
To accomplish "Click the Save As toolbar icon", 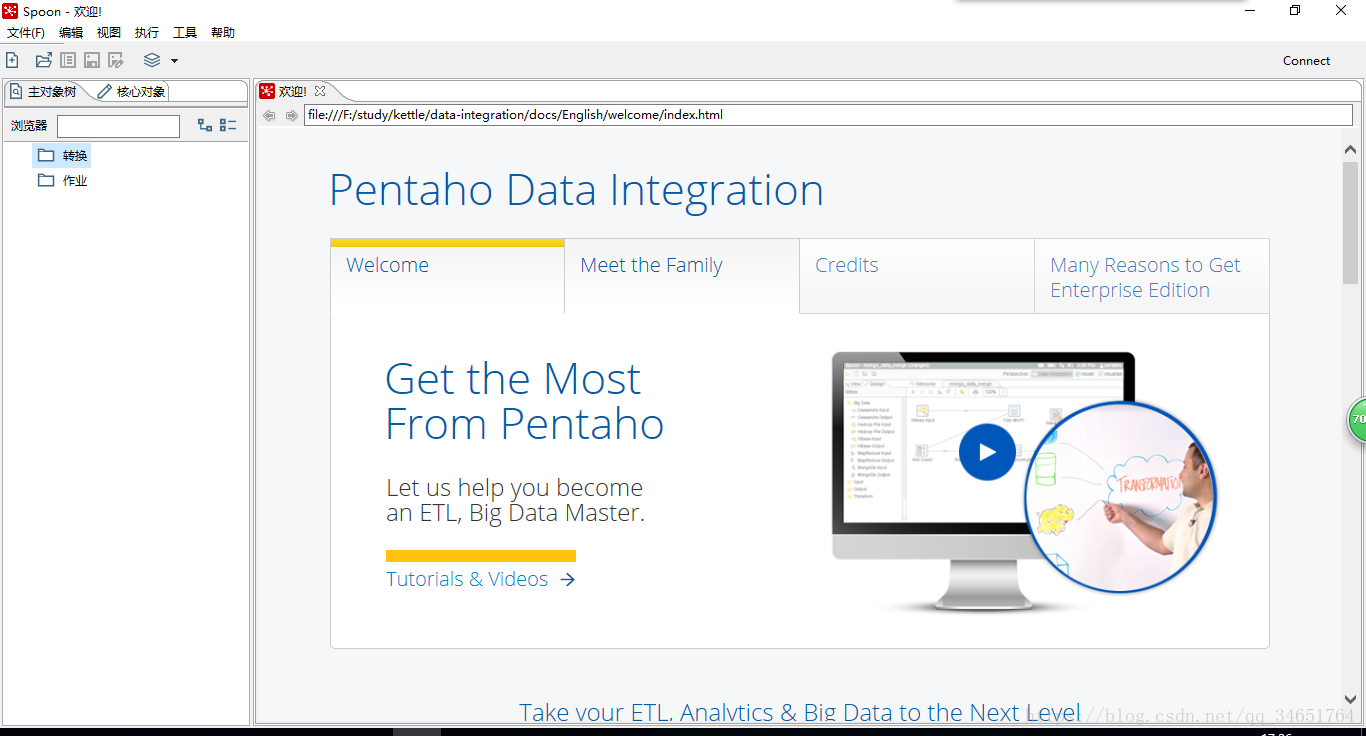I will [116, 60].
